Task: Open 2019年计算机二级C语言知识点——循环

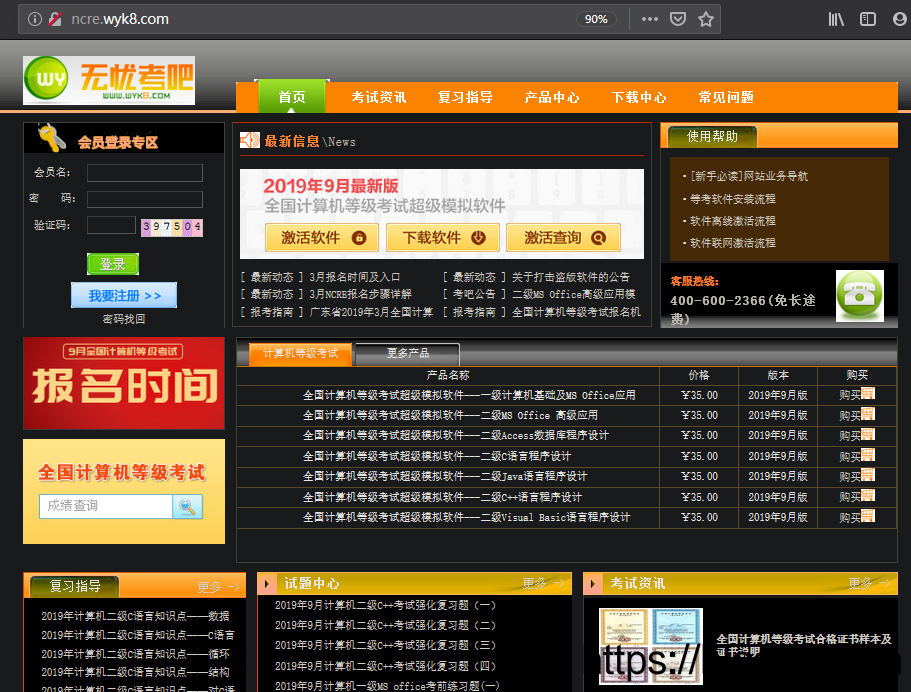Action: pos(135,654)
